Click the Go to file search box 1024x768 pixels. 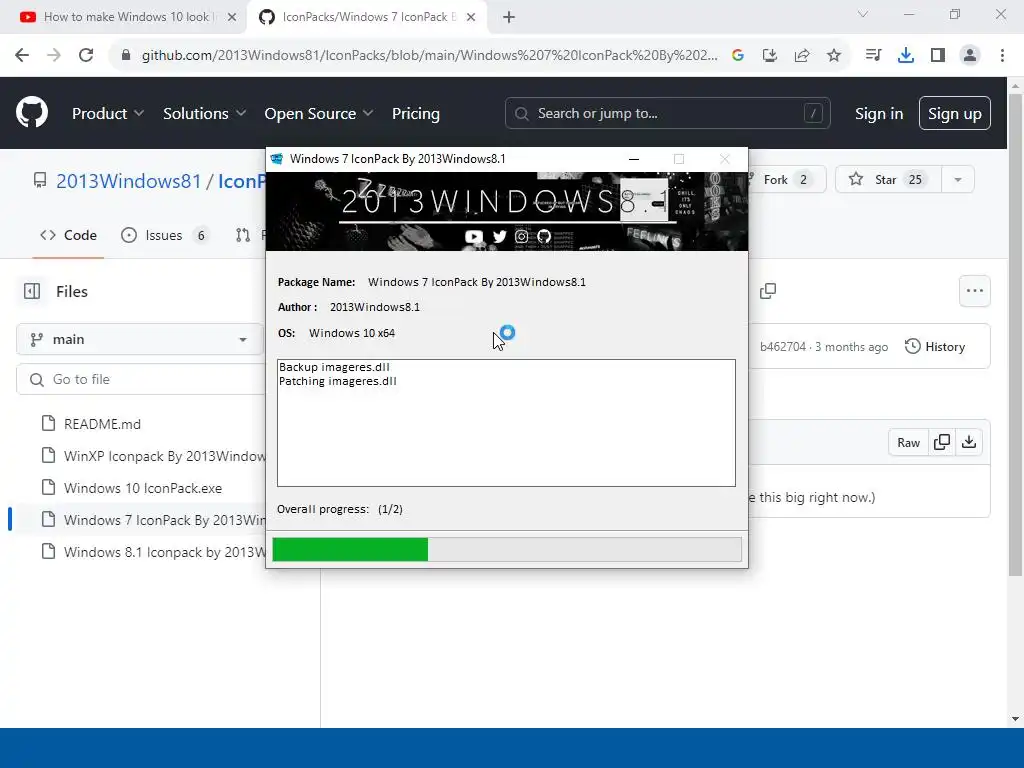pos(140,379)
